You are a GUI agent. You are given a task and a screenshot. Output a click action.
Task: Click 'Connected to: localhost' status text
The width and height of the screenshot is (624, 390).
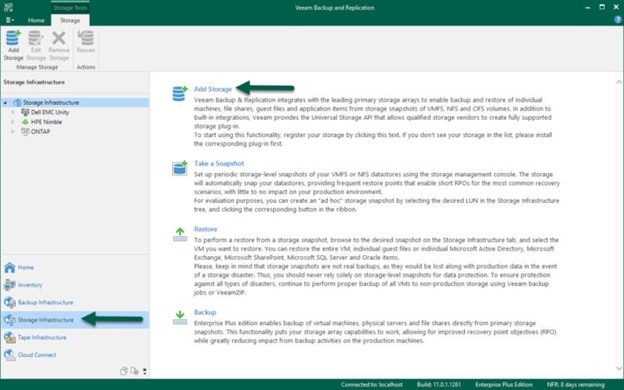pyautogui.click(x=372, y=385)
